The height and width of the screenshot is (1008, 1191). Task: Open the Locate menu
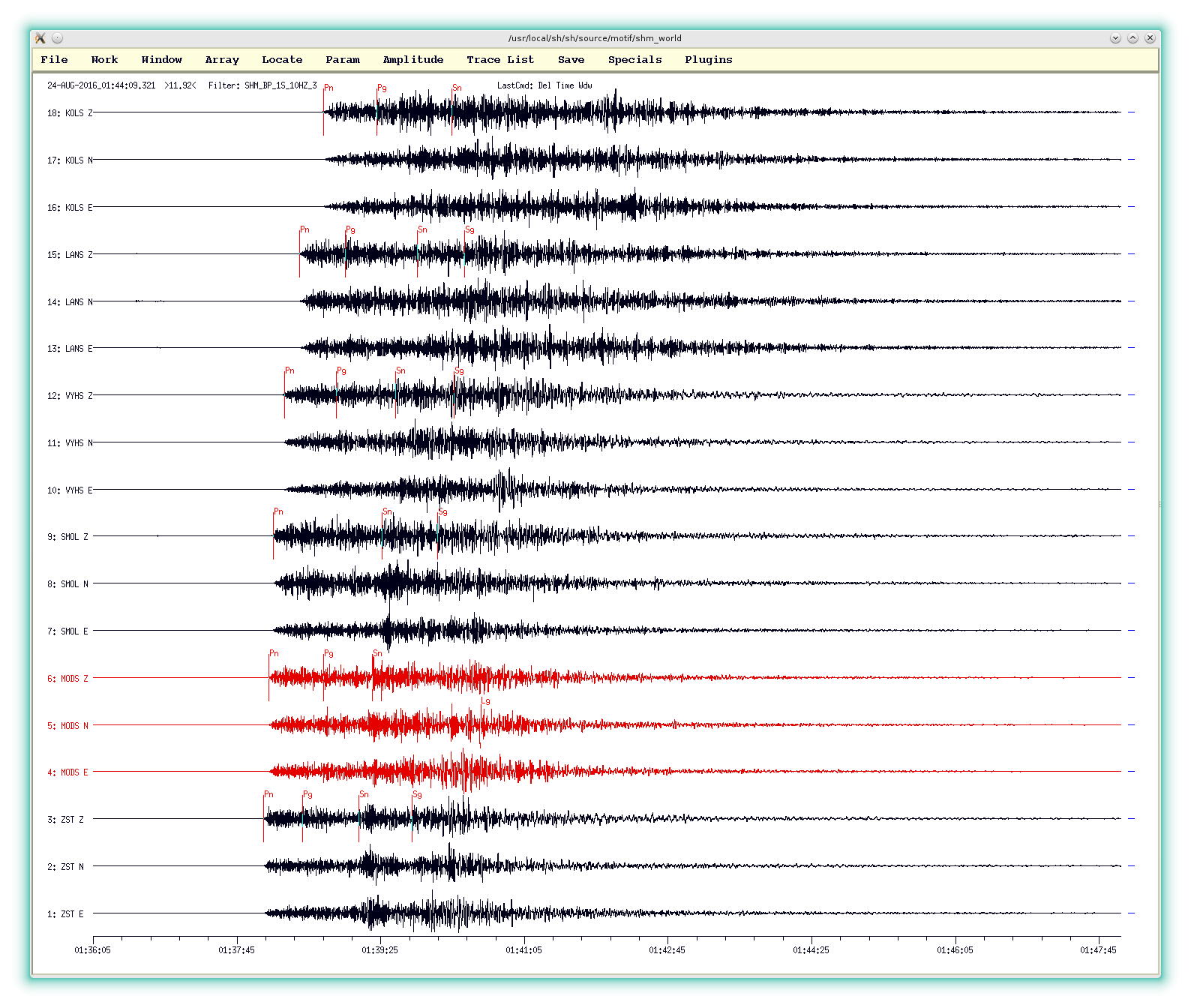tap(282, 60)
